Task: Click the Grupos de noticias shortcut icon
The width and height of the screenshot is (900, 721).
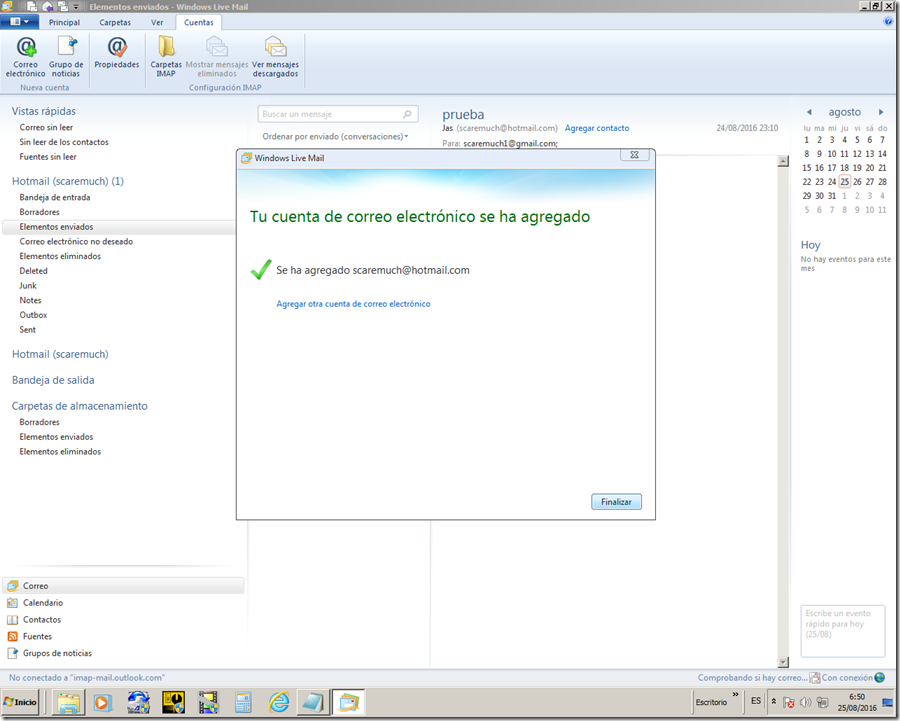Action: coord(12,653)
